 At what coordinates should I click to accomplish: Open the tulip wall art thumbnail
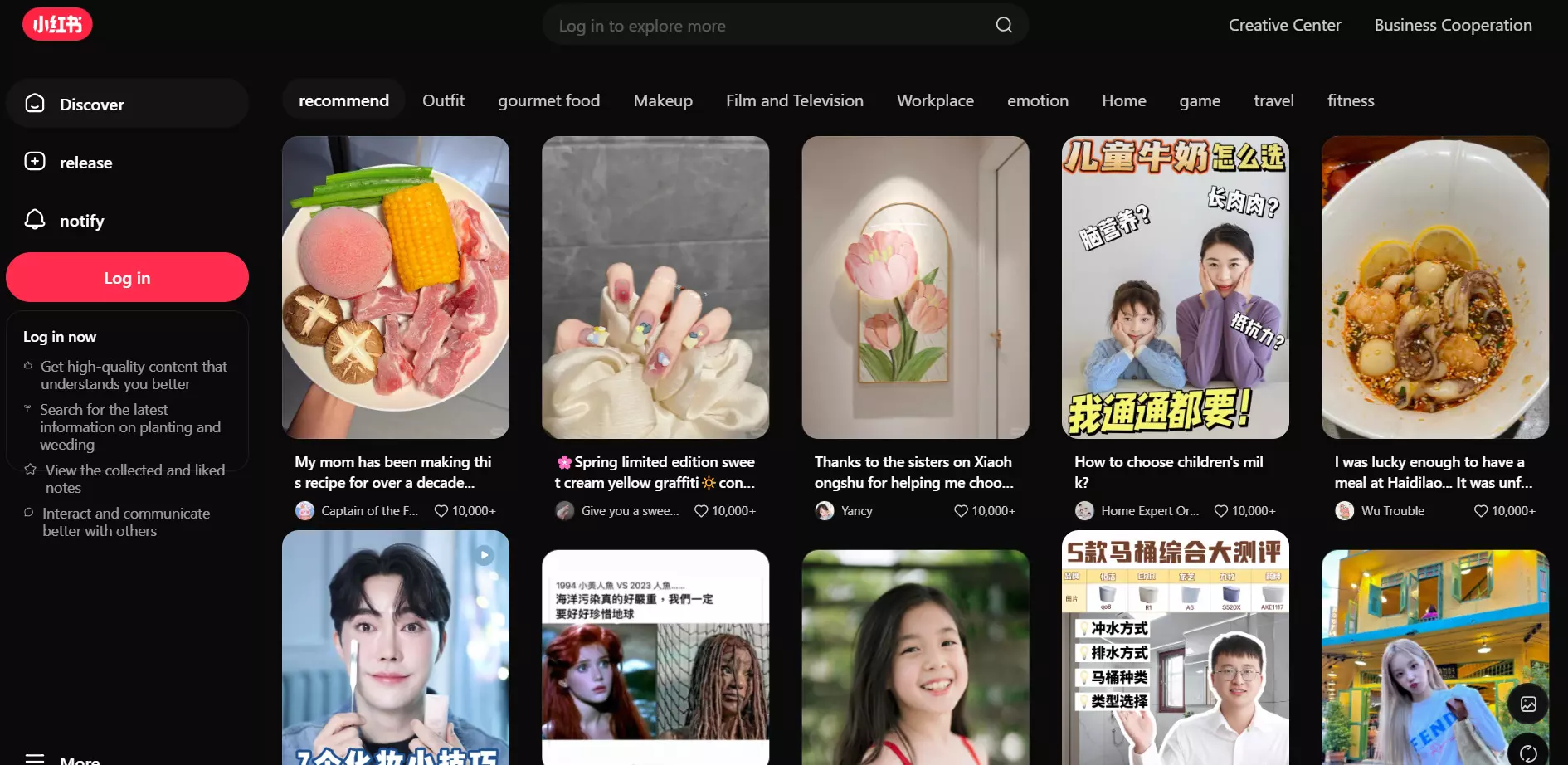[x=916, y=287]
